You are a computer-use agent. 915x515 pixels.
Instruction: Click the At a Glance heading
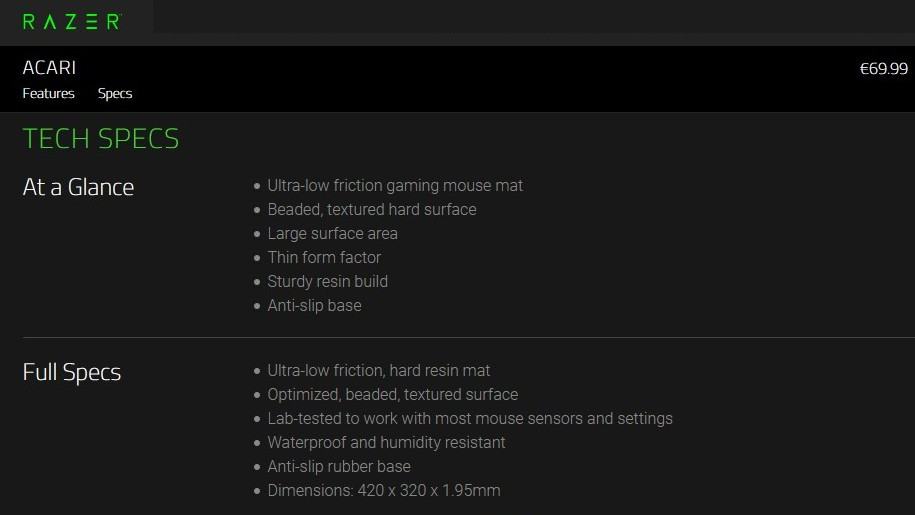tap(78, 187)
